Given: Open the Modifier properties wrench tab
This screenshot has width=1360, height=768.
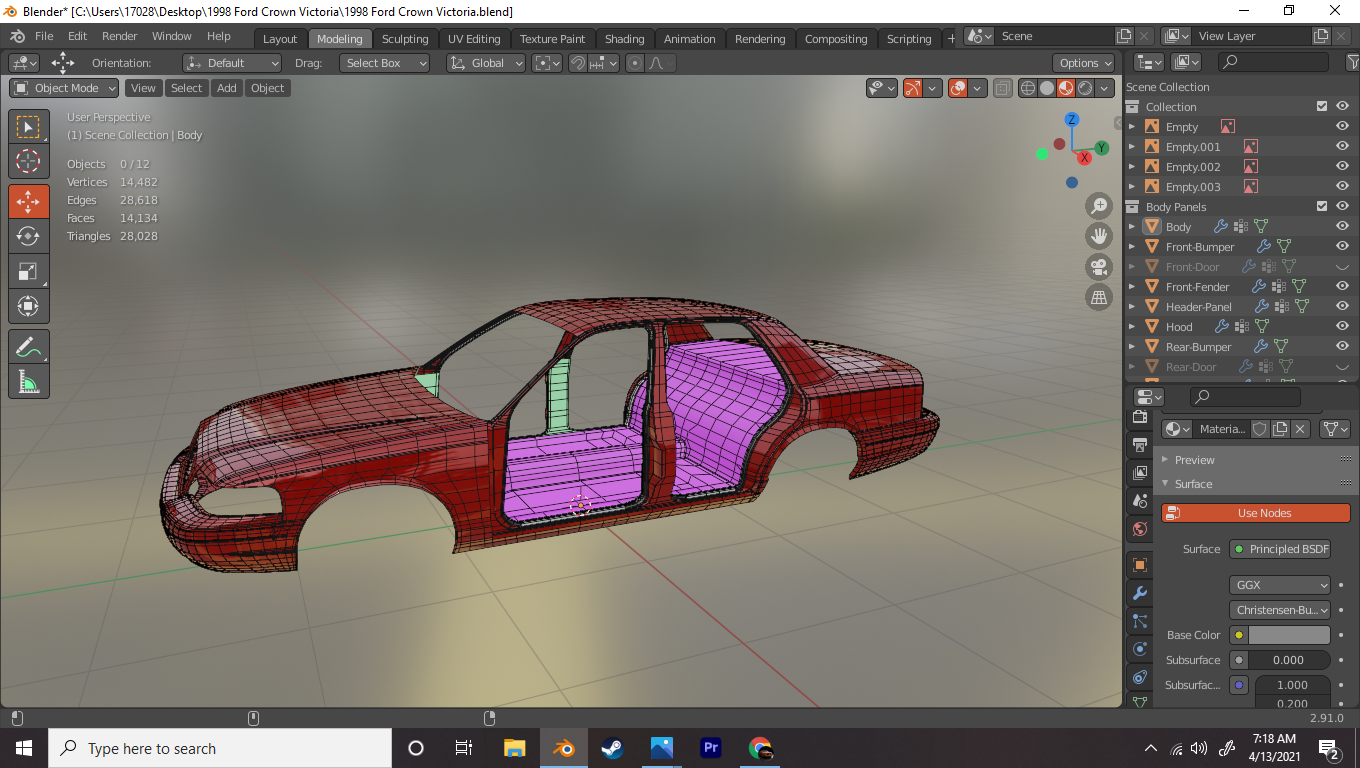Looking at the screenshot, I should click(x=1139, y=593).
